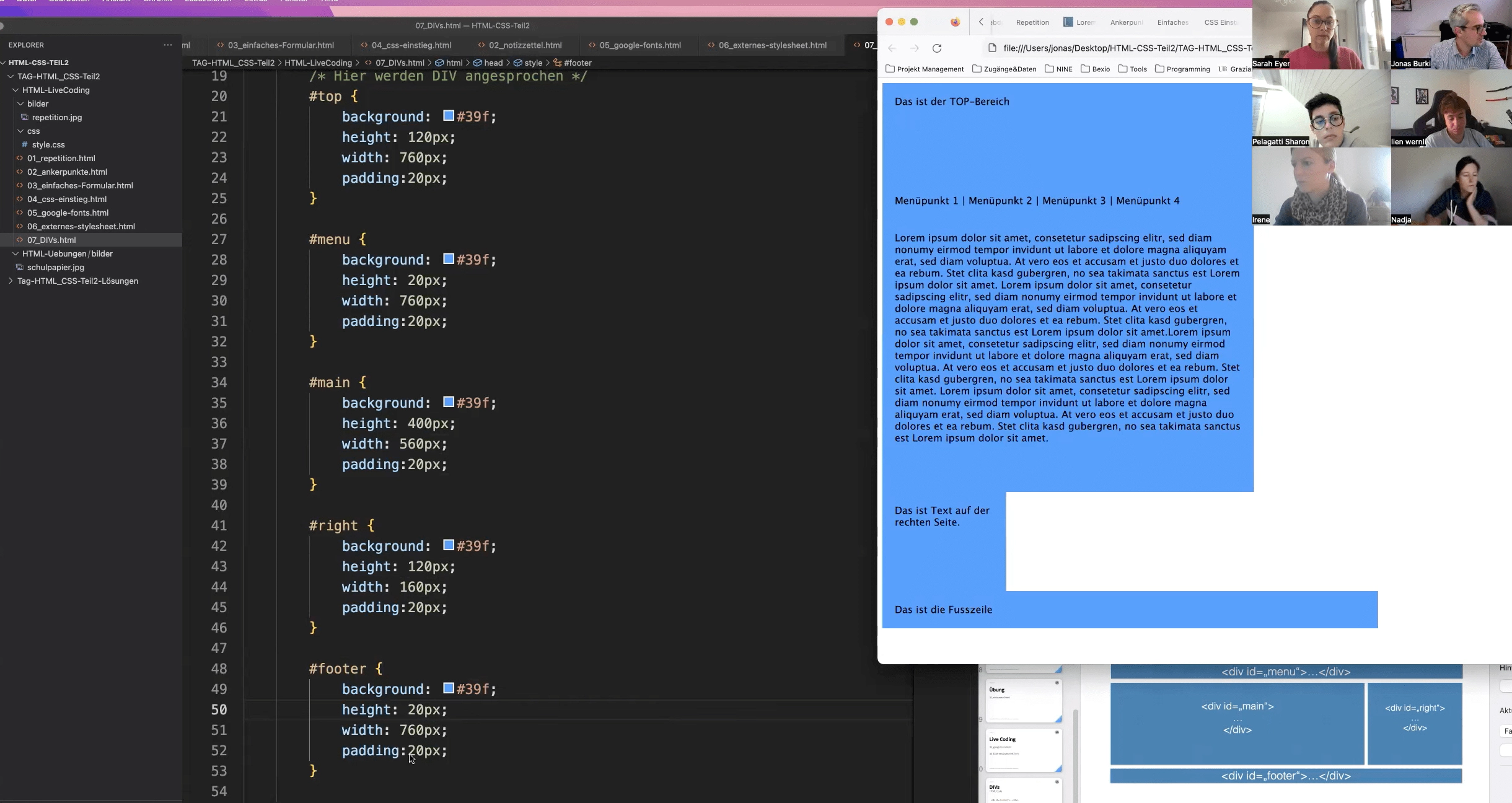Open Explorer more actions ellipsis
This screenshot has height=803, width=1512.
click(x=167, y=45)
